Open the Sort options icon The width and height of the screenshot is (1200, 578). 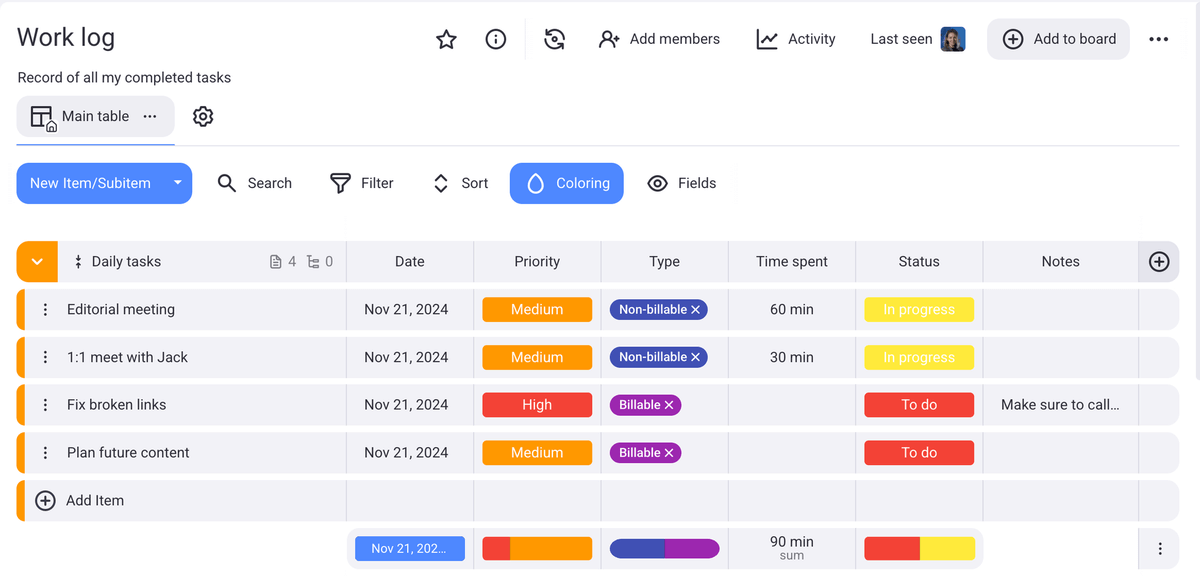click(441, 183)
